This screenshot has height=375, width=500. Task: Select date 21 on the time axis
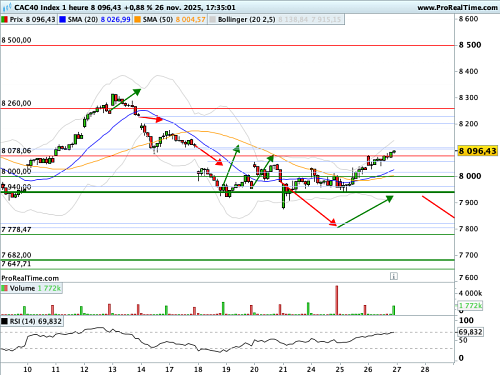click(x=283, y=369)
